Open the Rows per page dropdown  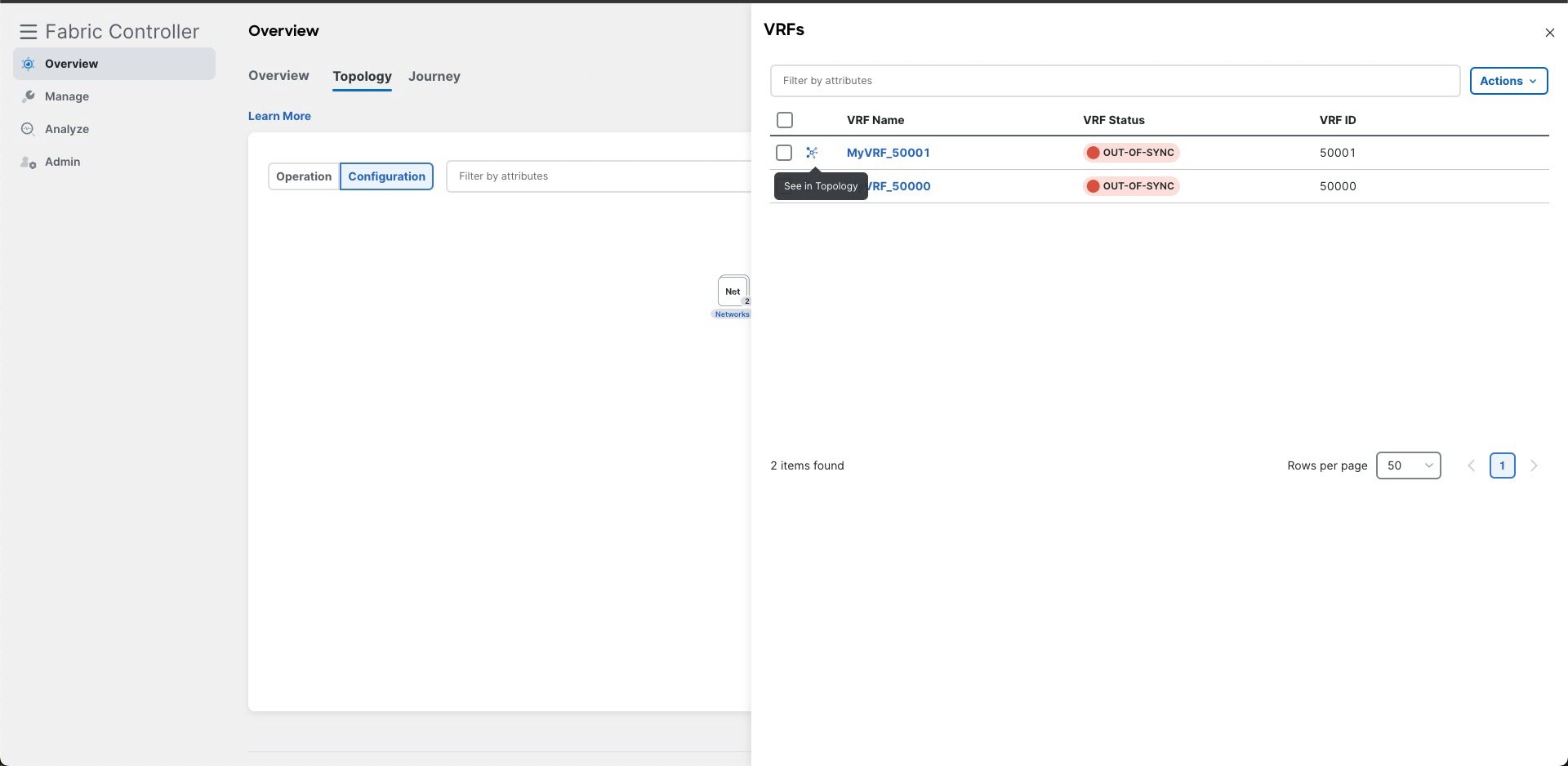1408,465
